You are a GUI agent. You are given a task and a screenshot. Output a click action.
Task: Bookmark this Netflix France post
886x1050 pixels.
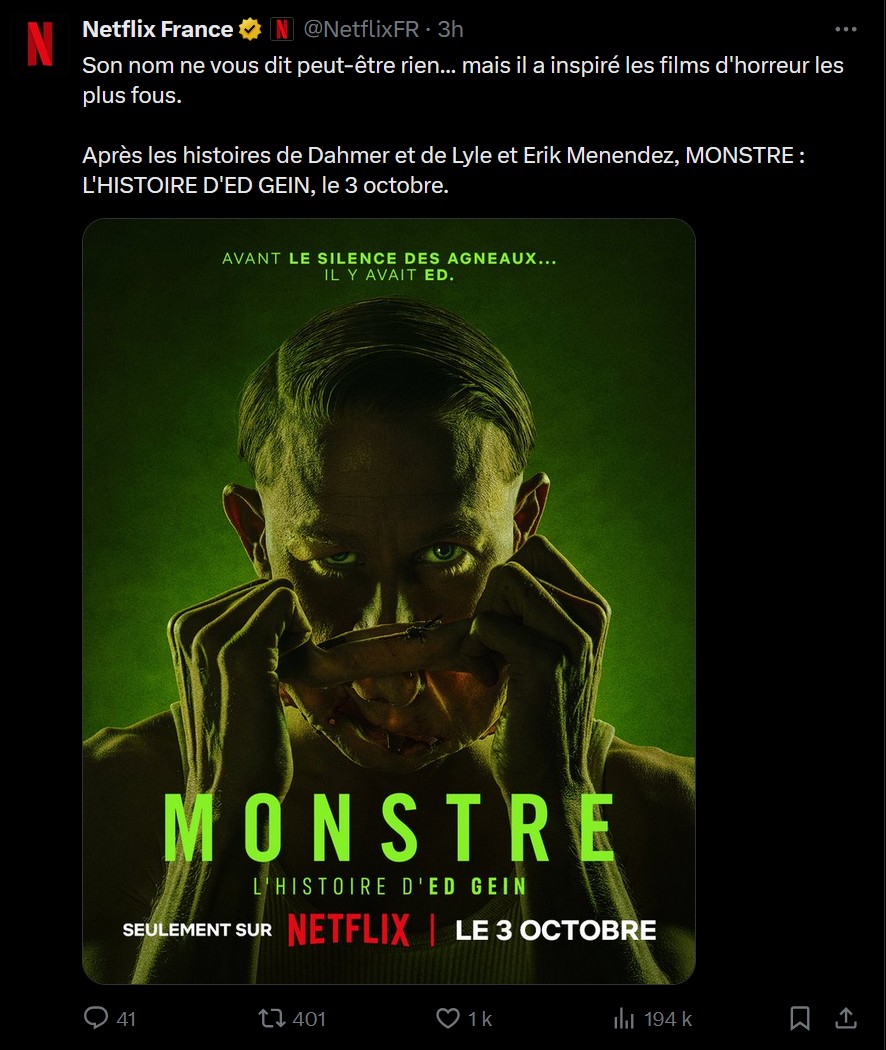click(800, 1019)
